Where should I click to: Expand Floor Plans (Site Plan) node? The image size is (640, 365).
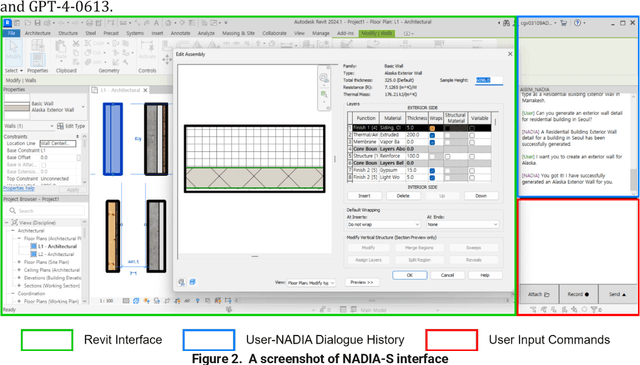click(19, 262)
